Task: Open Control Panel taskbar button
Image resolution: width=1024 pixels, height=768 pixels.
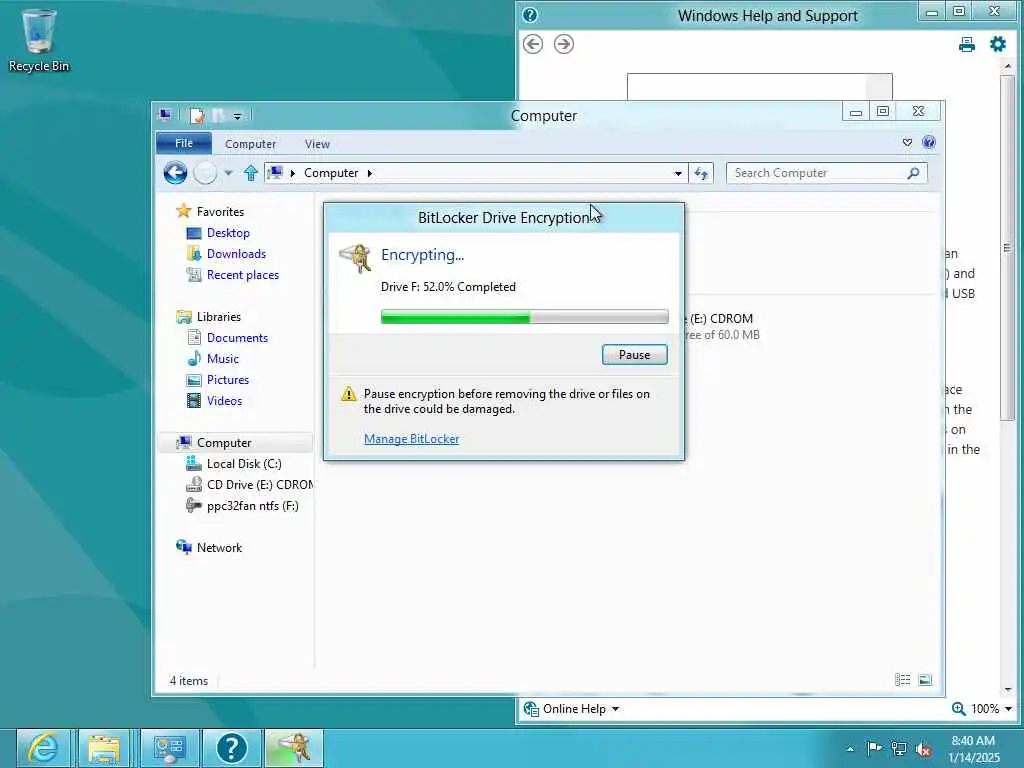Action: 170,748
